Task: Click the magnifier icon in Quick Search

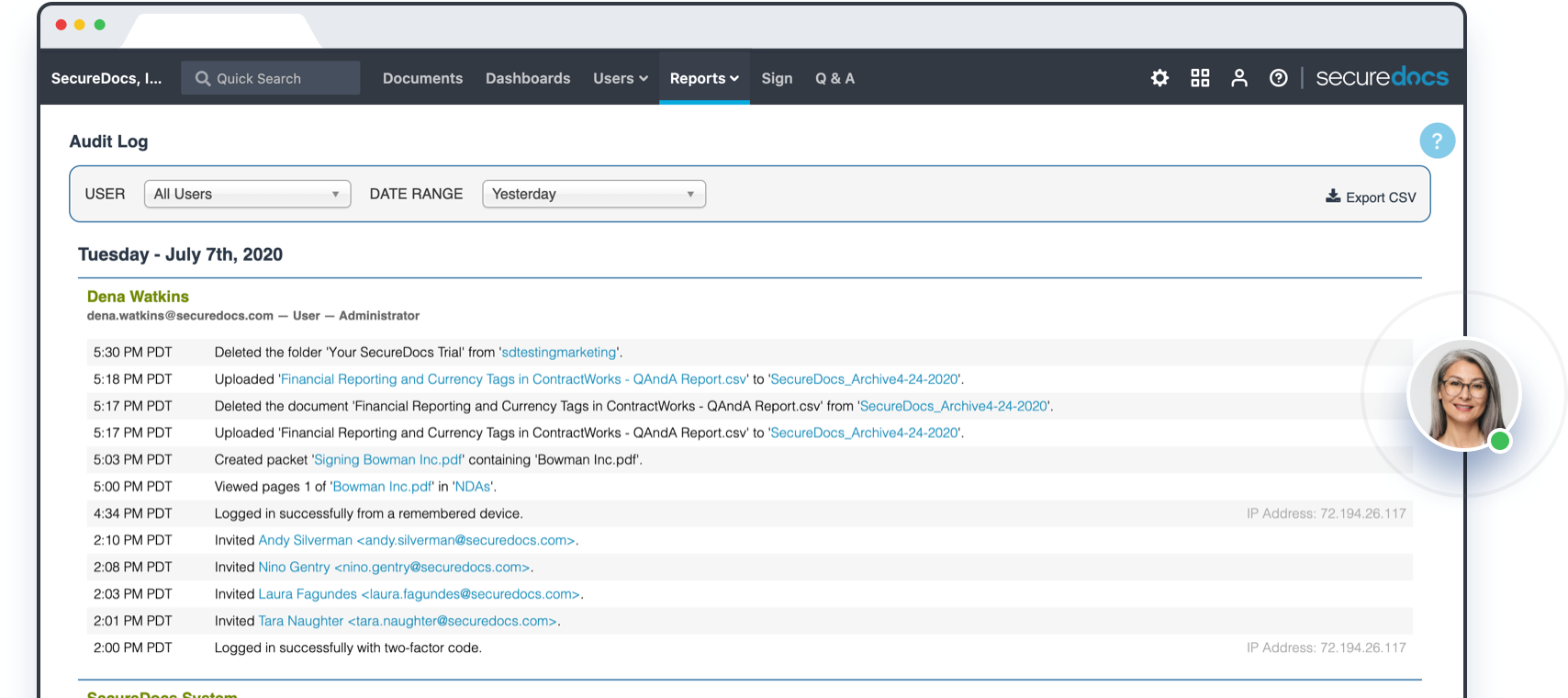Action: pyautogui.click(x=203, y=79)
